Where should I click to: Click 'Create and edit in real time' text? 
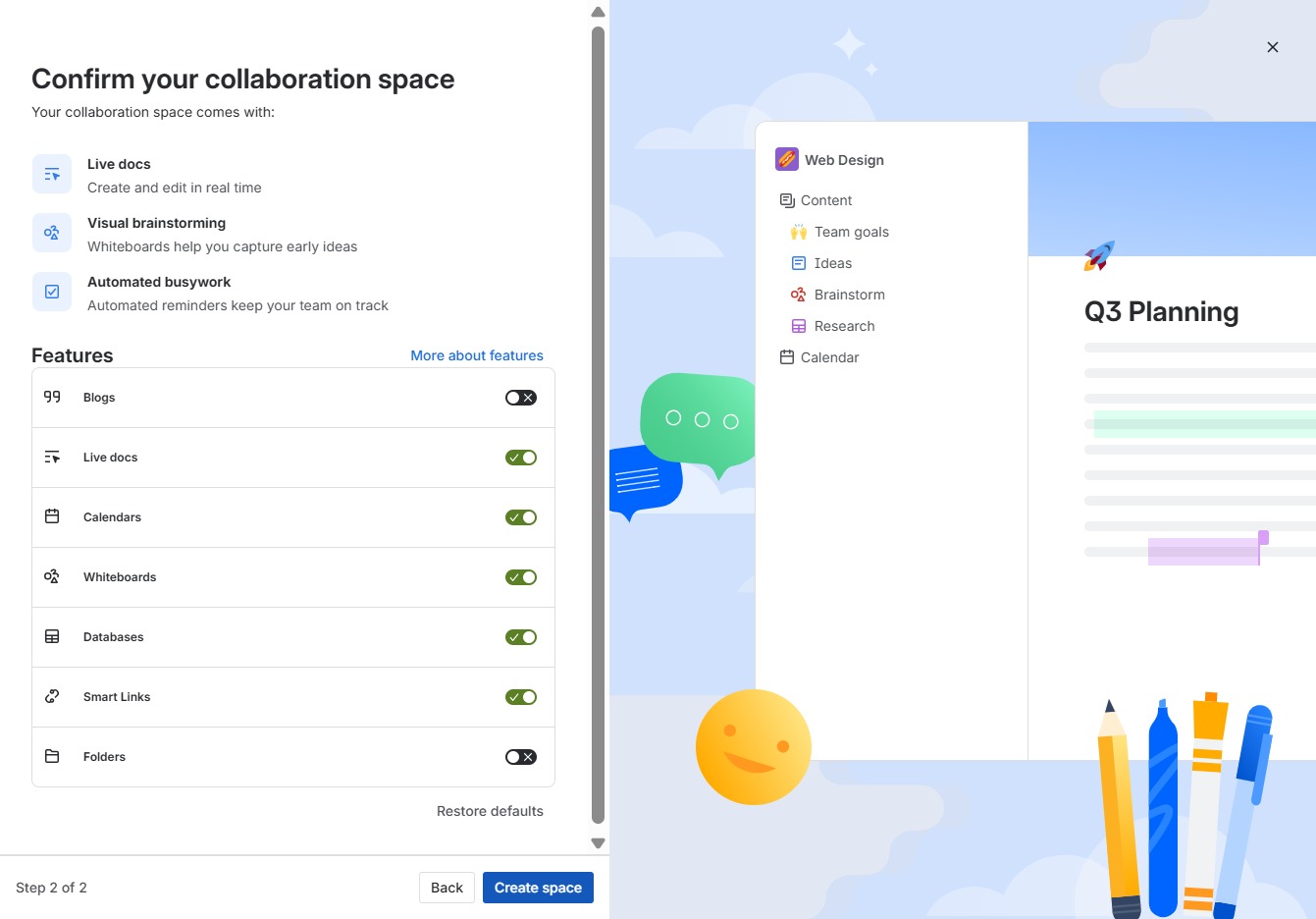pyautogui.click(x=175, y=188)
